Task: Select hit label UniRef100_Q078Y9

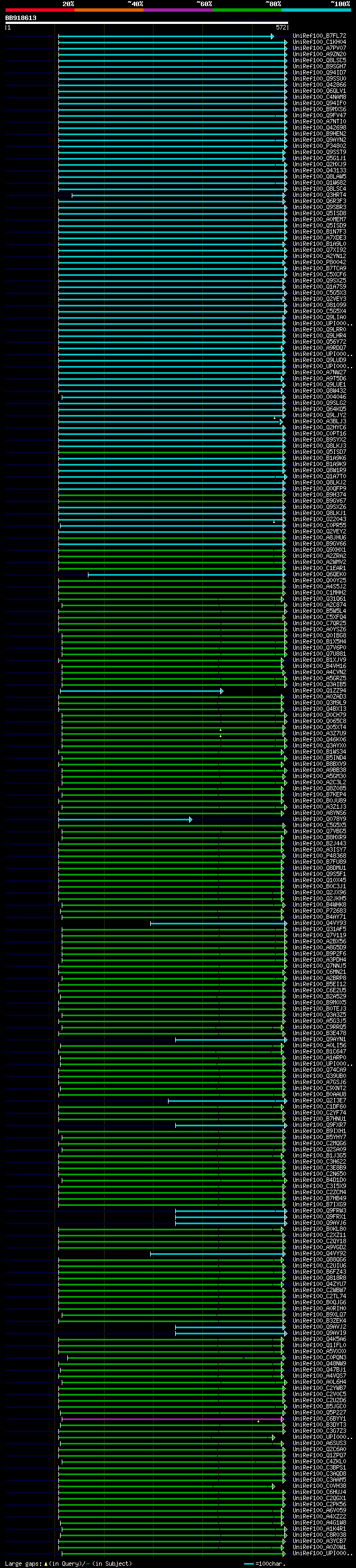Action: 319,819
